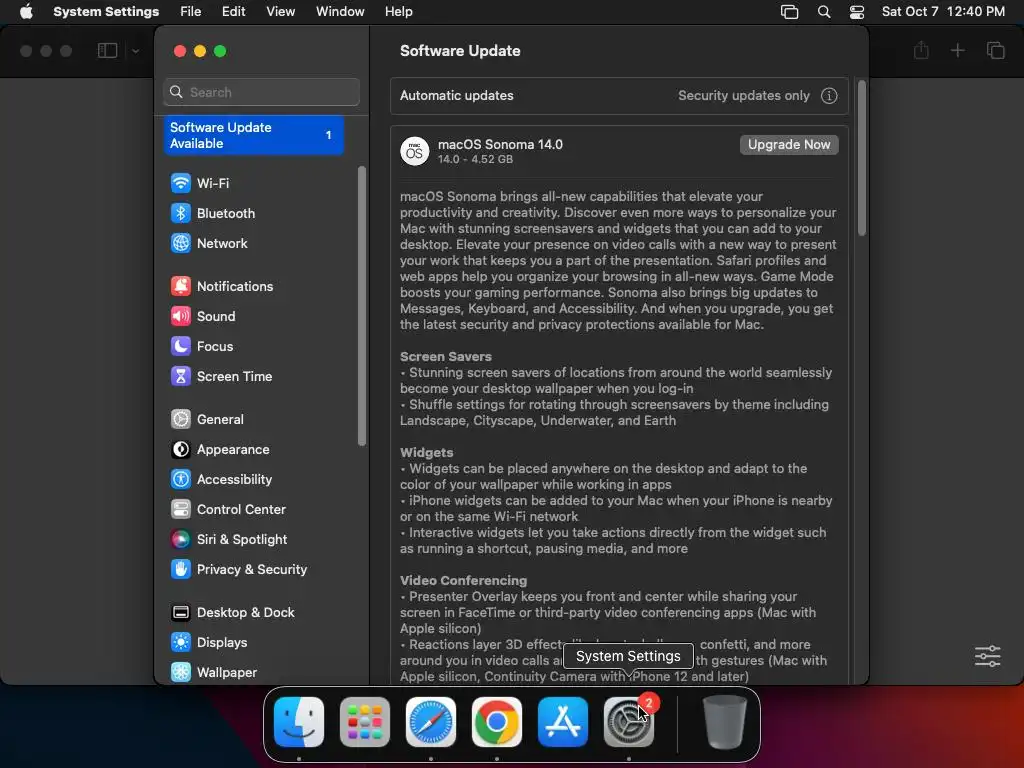Open App Store from the Dock
The height and width of the screenshot is (768, 1024).
[563, 722]
